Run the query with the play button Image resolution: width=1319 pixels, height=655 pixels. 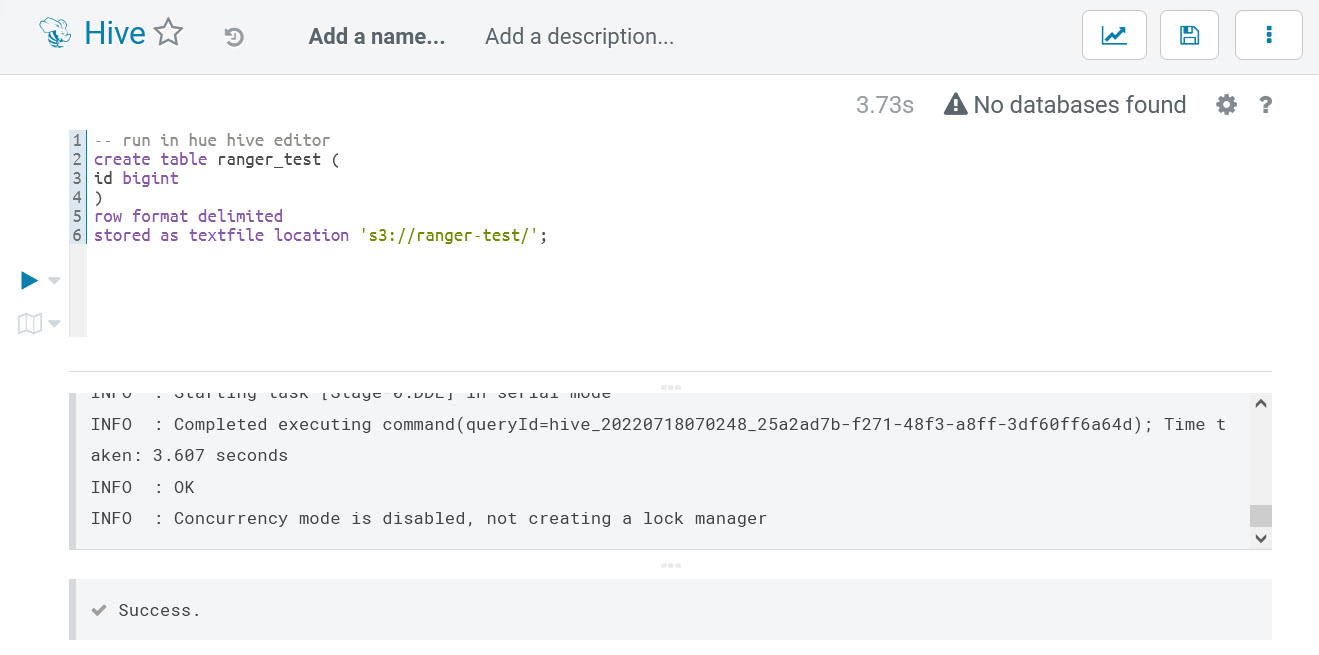click(30, 280)
